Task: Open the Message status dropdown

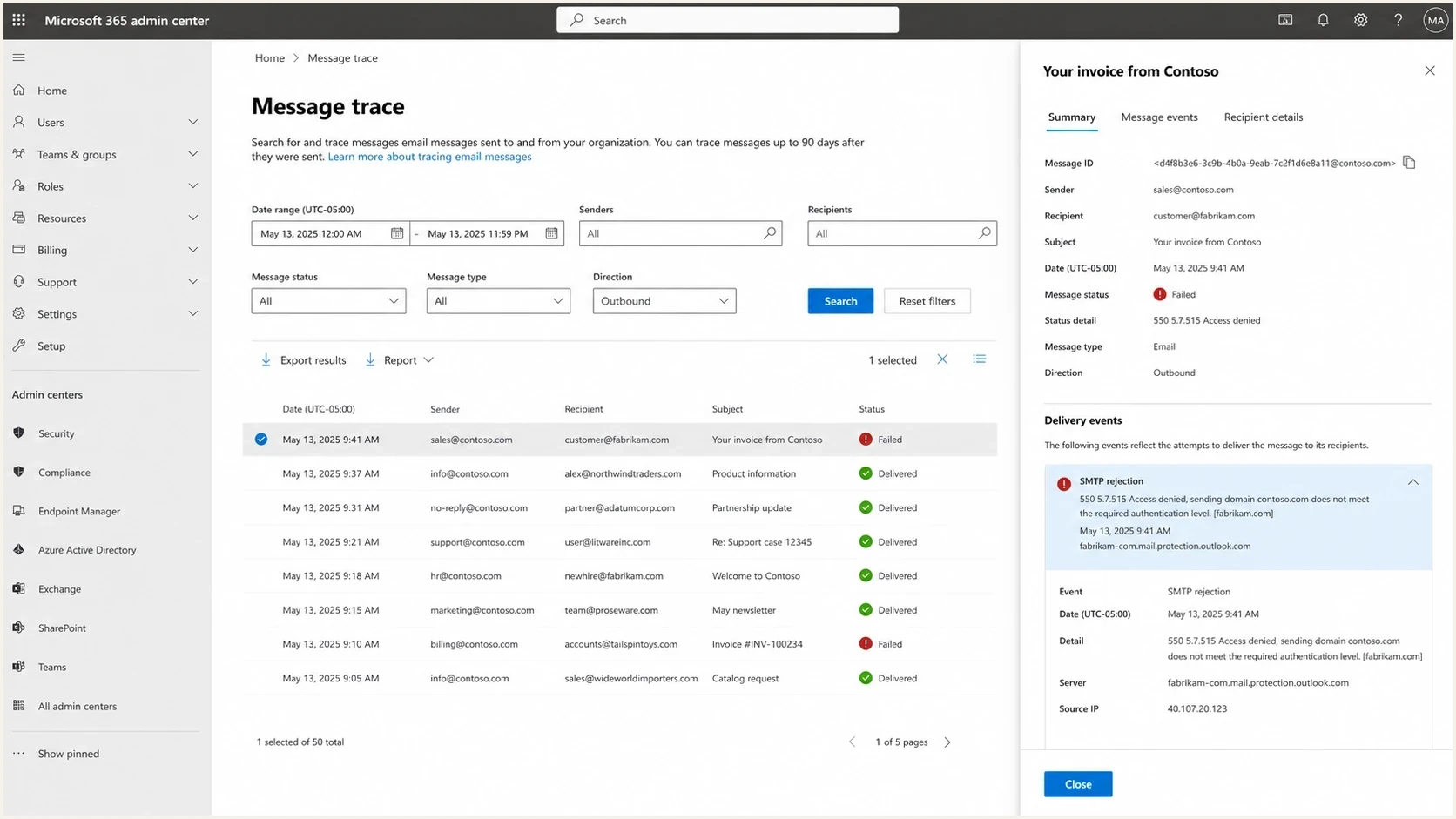Action: 328,301
